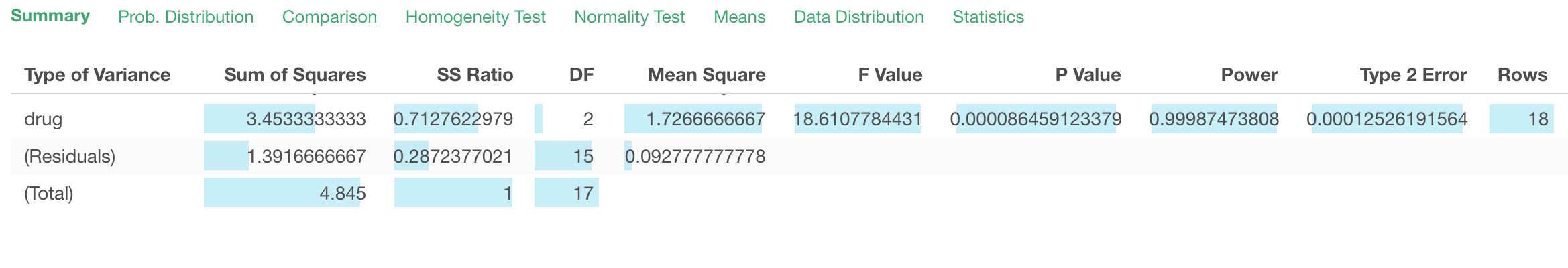
Task: Click the Power column header
Action: tap(1249, 74)
